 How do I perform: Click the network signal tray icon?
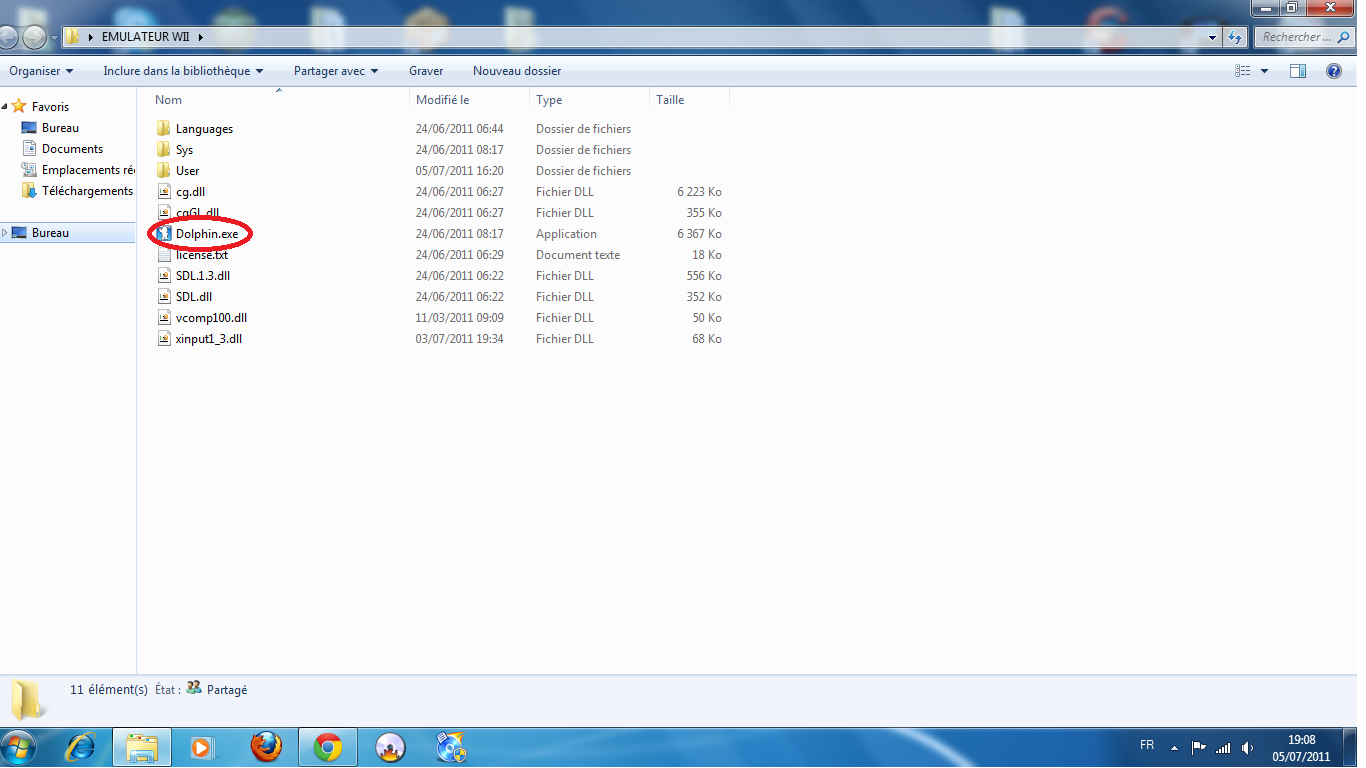point(1223,747)
